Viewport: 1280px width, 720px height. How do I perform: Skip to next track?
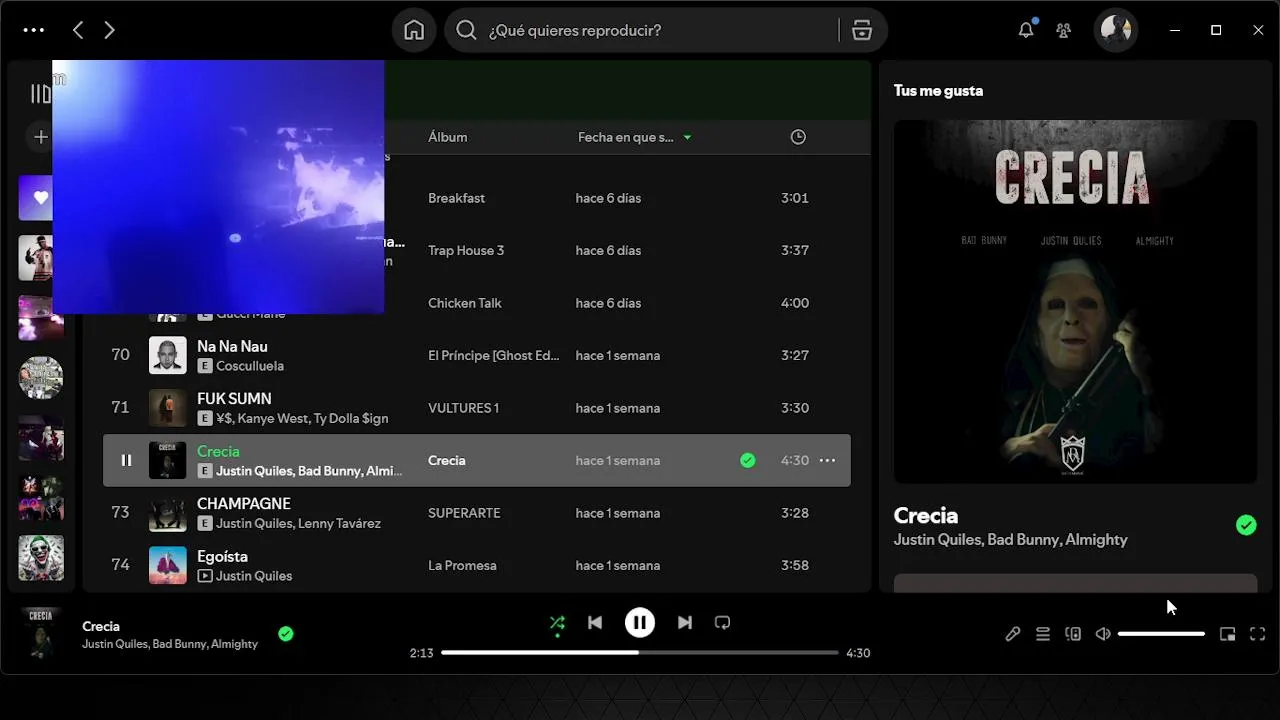click(685, 623)
